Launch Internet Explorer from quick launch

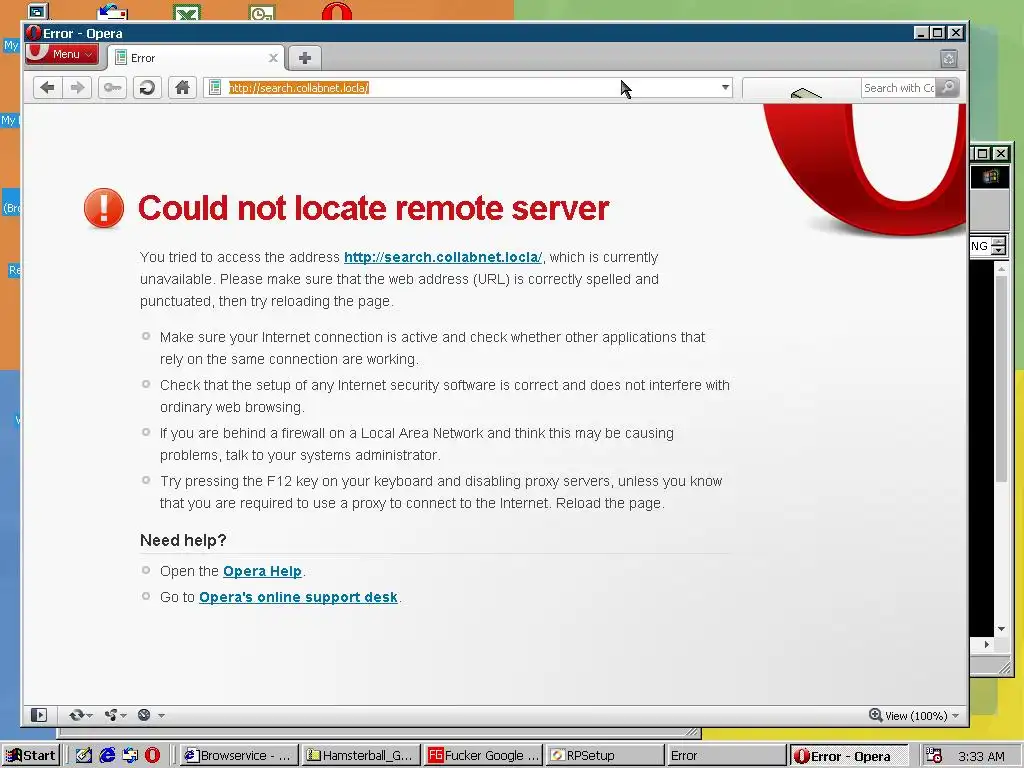(x=106, y=756)
